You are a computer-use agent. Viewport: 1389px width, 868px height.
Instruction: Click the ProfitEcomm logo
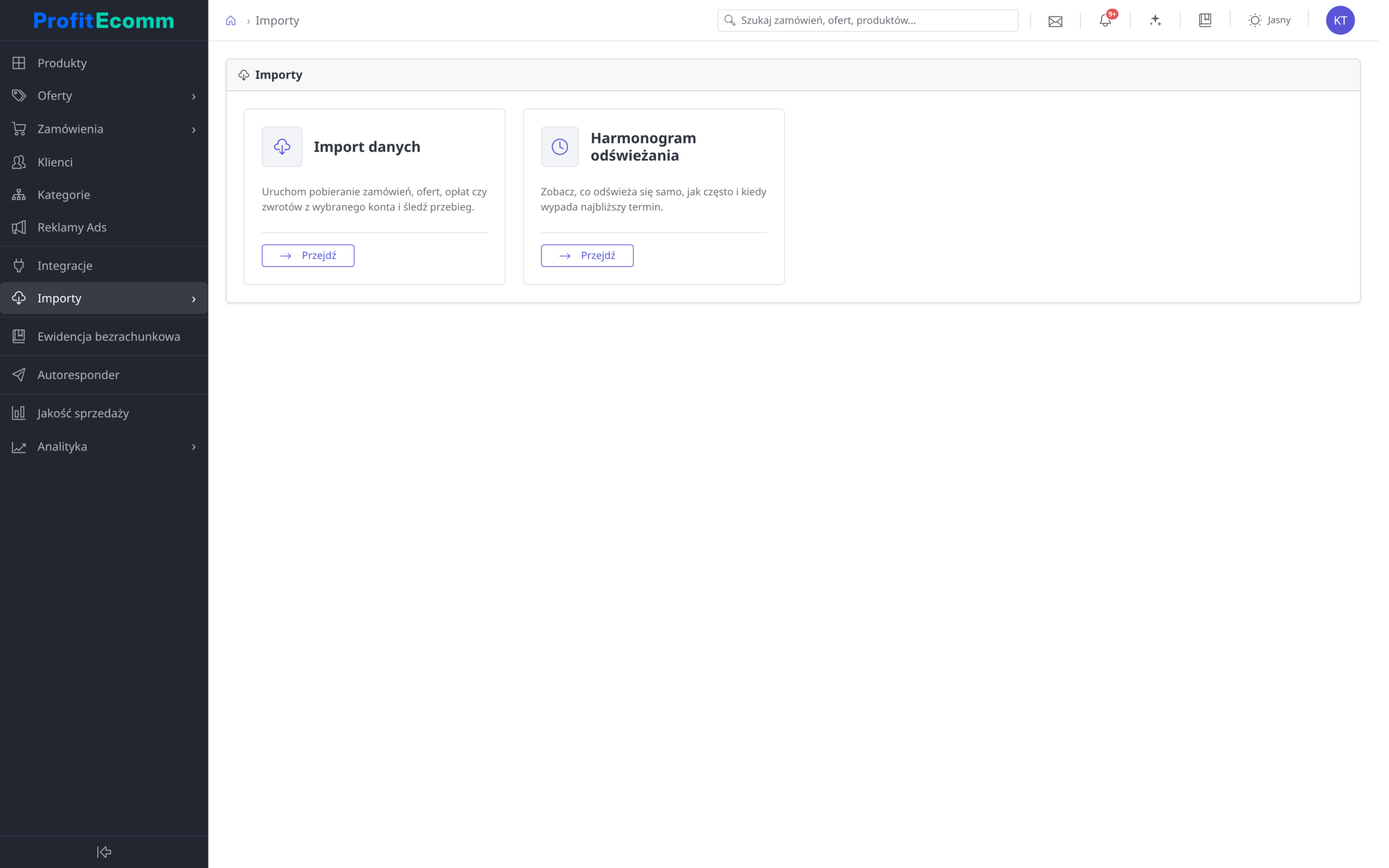click(104, 21)
